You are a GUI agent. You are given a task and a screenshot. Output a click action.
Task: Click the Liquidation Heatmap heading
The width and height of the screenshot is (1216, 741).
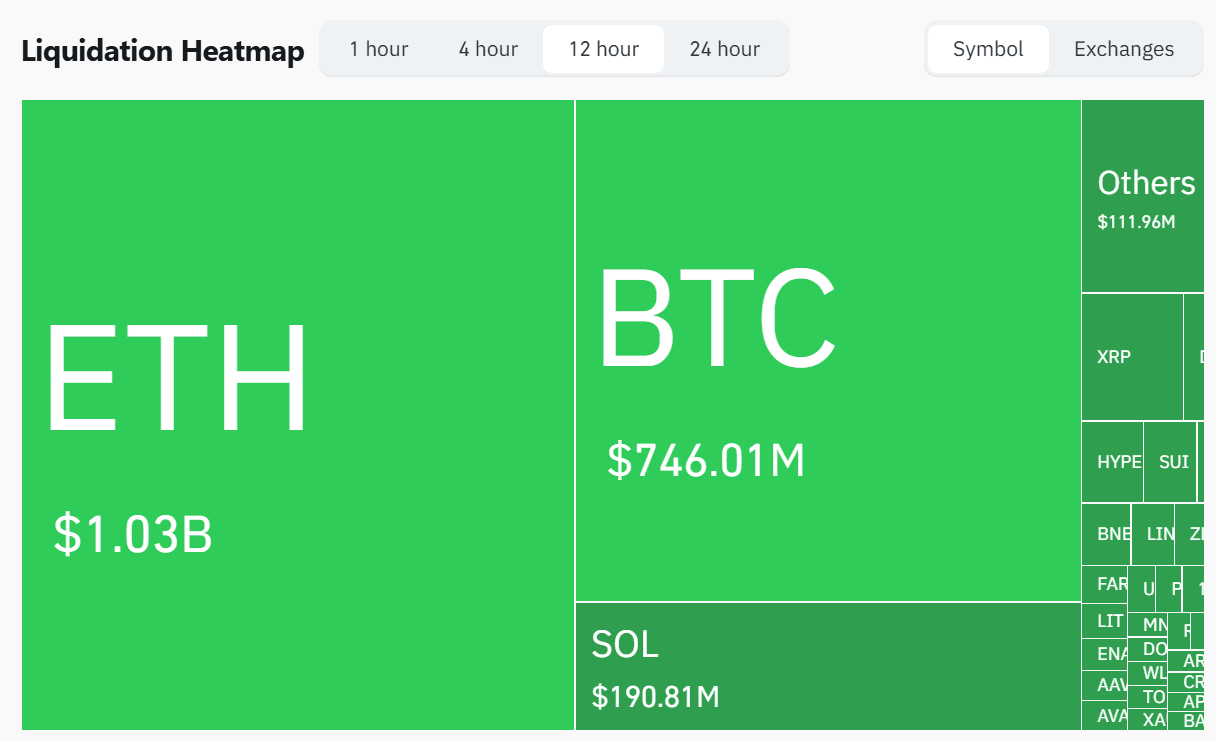point(163,51)
